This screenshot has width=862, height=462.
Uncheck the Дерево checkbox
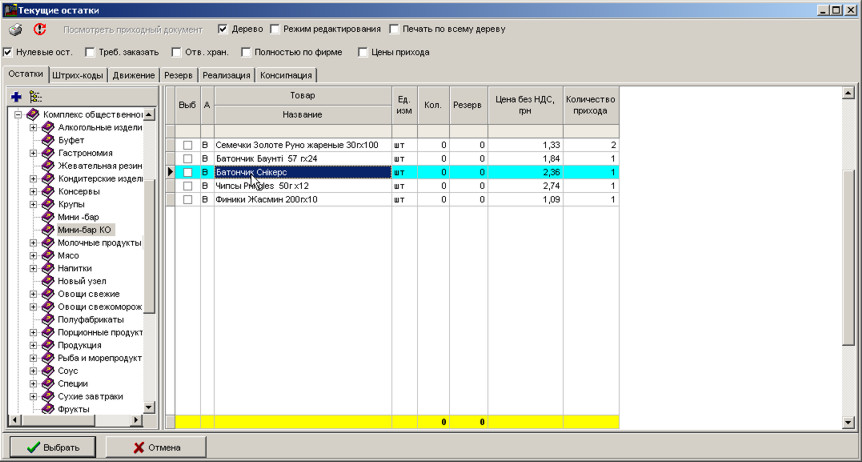[x=223, y=30]
